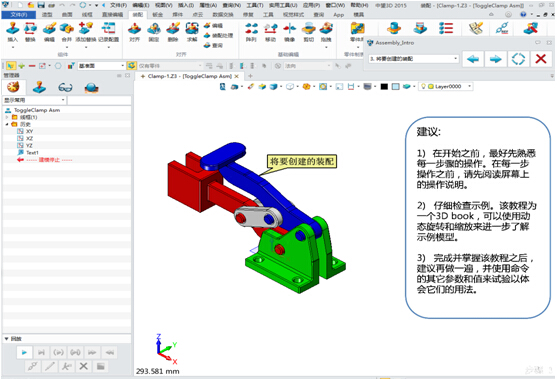Screen dimensions: 557x379
Task: Open the 帮助(H) menu
Action: tap(359, 5)
